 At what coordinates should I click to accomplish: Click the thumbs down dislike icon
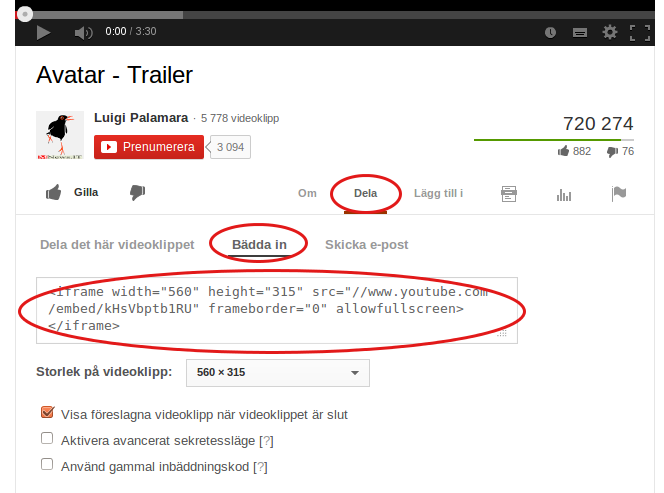click(x=137, y=192)
